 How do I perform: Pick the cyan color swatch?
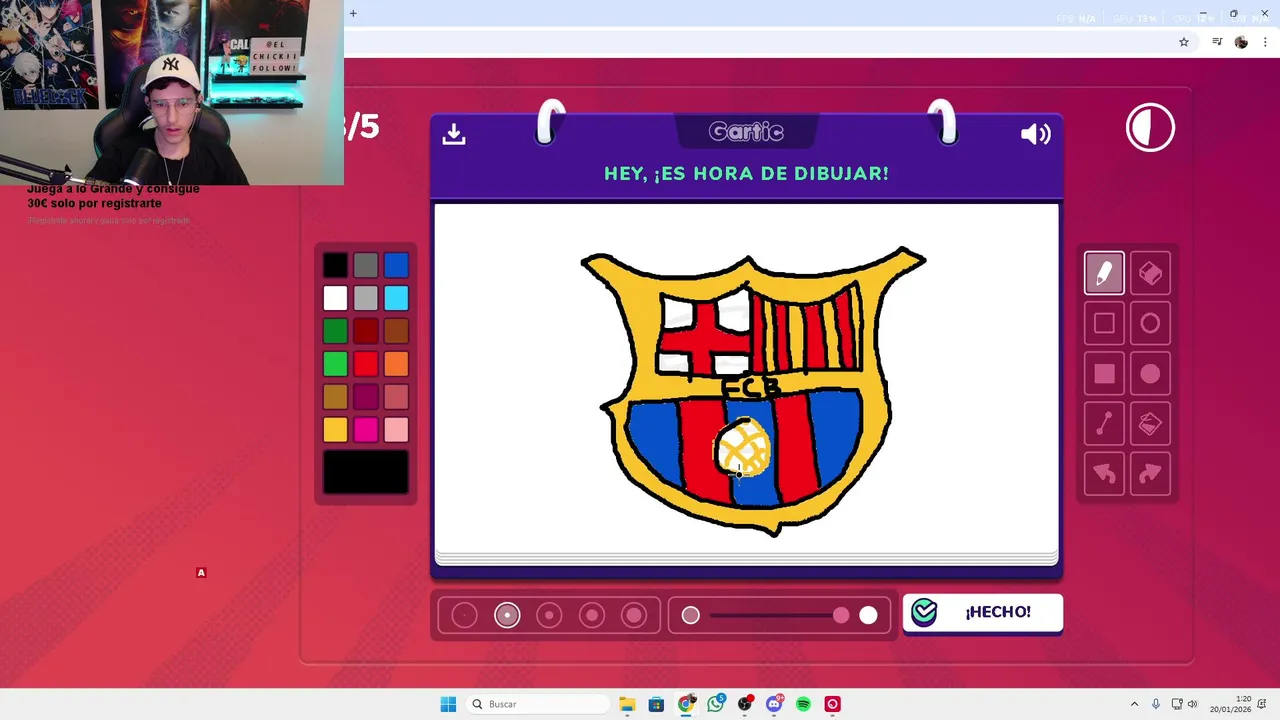(x=396, y=298)
